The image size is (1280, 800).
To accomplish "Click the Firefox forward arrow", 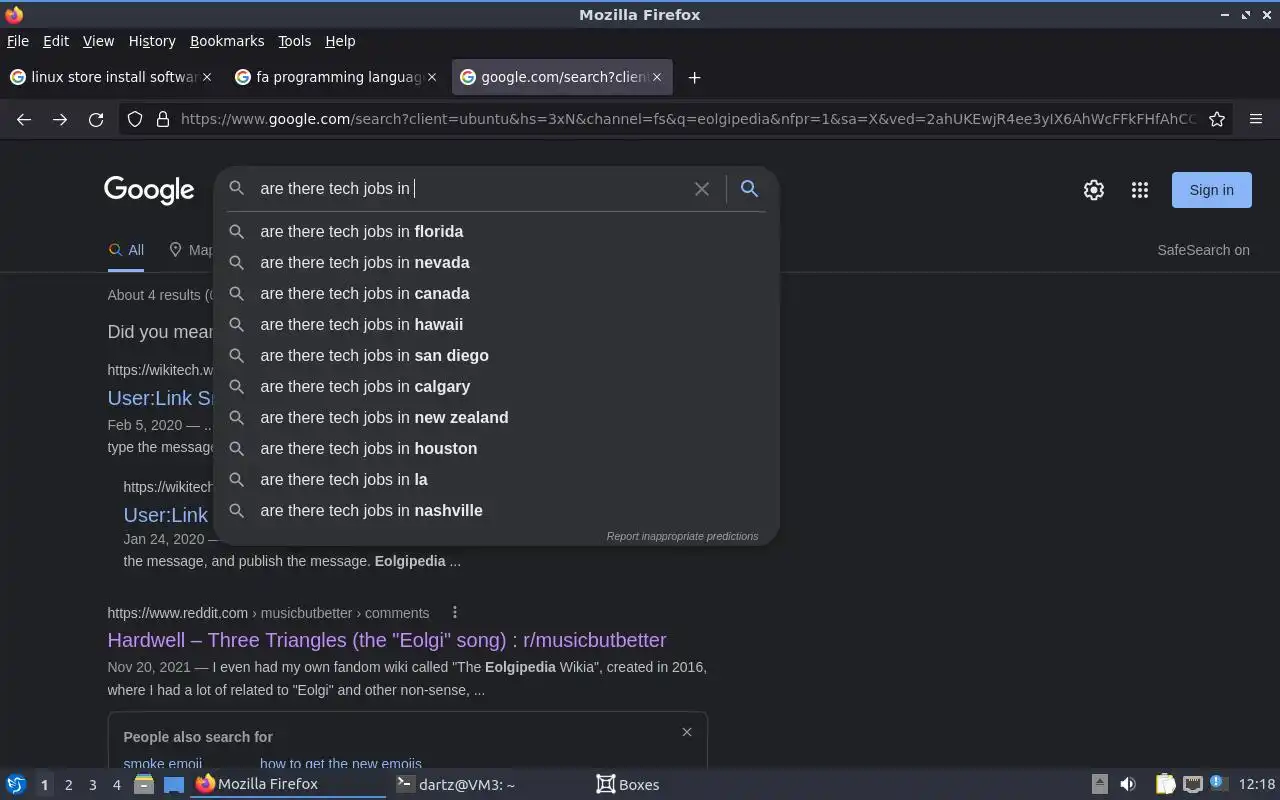I will (60, 119).
